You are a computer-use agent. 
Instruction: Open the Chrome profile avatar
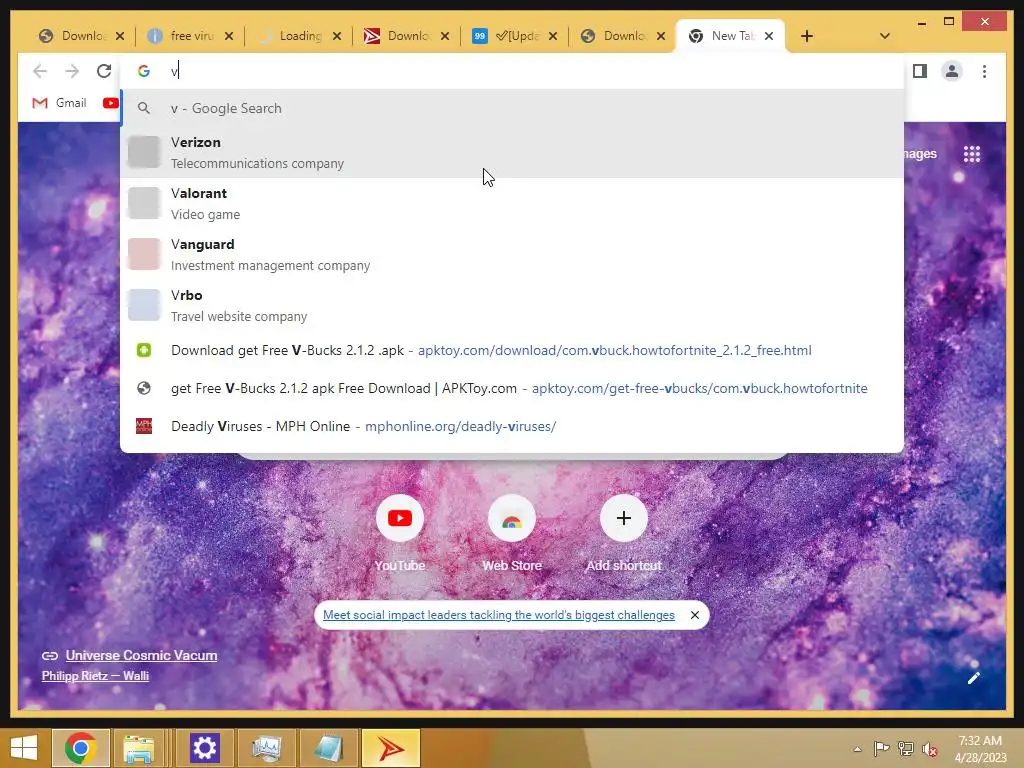point(952,71)
